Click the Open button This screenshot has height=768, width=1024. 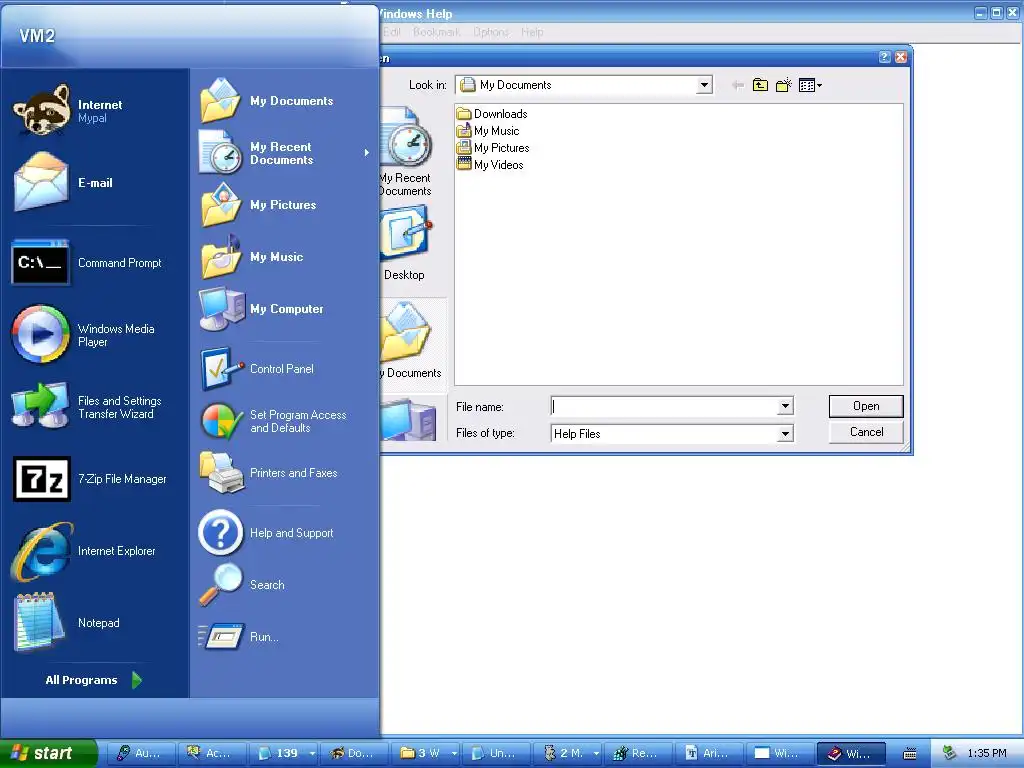tap(866, 406)
